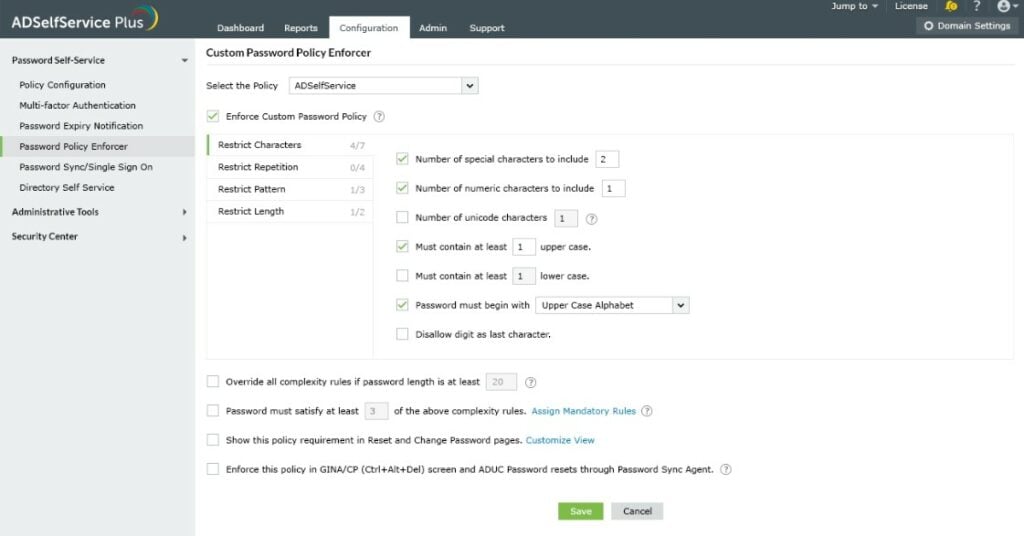Expand Security Center section
Viewport: 1024px width, 536px height.
click(x=184, y=237)
